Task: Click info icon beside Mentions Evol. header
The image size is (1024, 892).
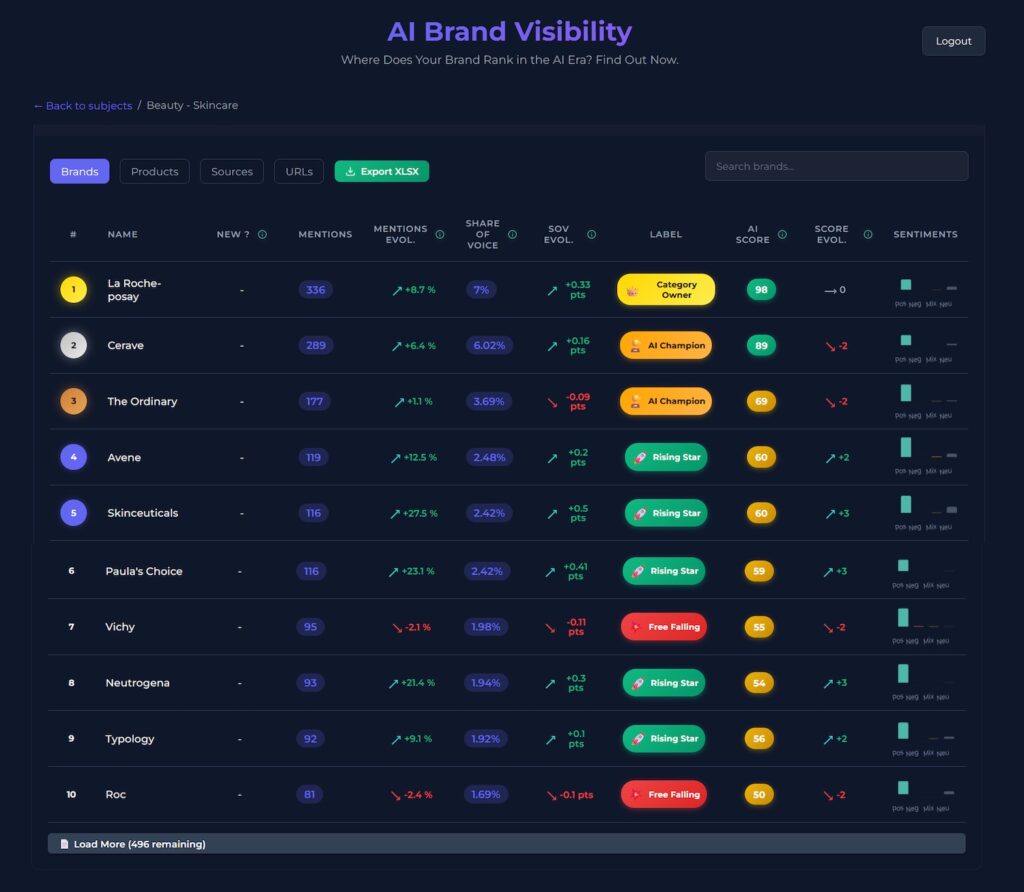Action: [440, 235]
